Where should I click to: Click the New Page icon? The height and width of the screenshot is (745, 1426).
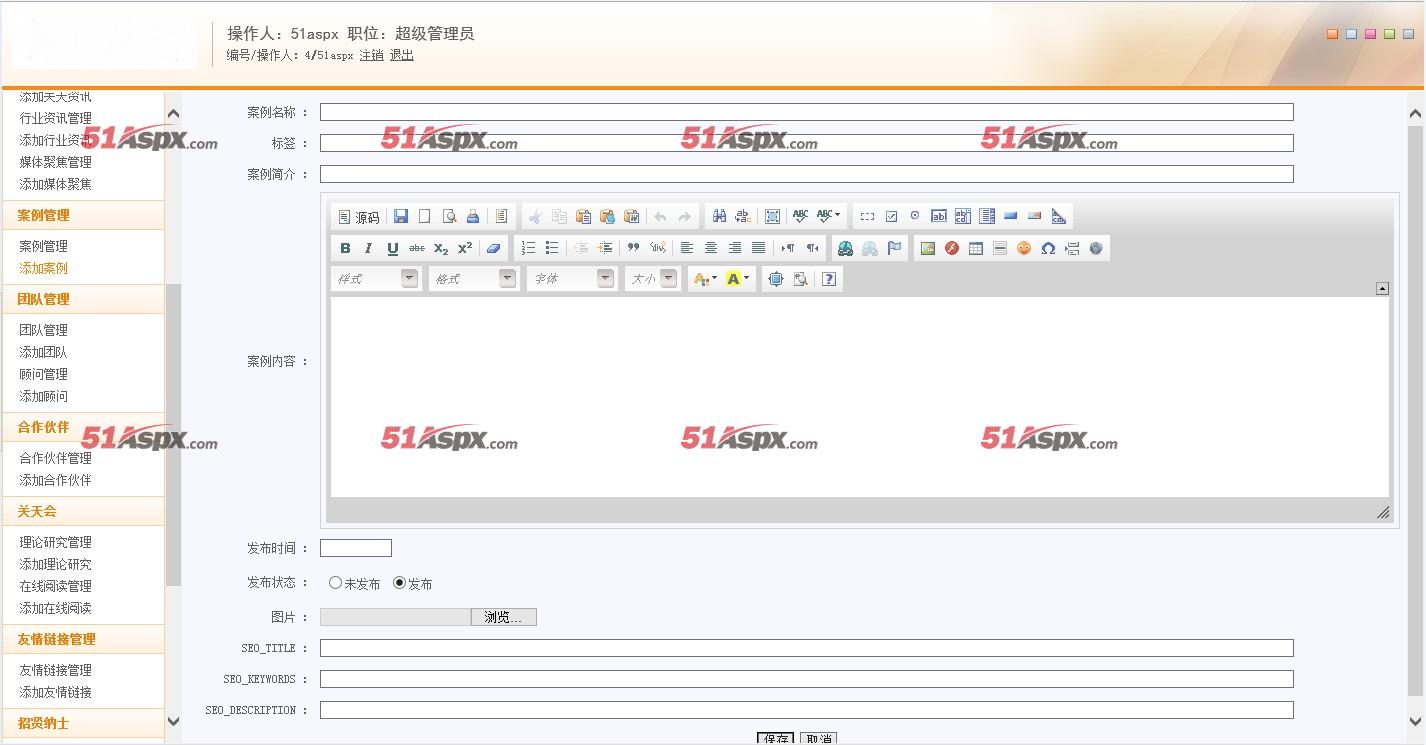[425, 216]
